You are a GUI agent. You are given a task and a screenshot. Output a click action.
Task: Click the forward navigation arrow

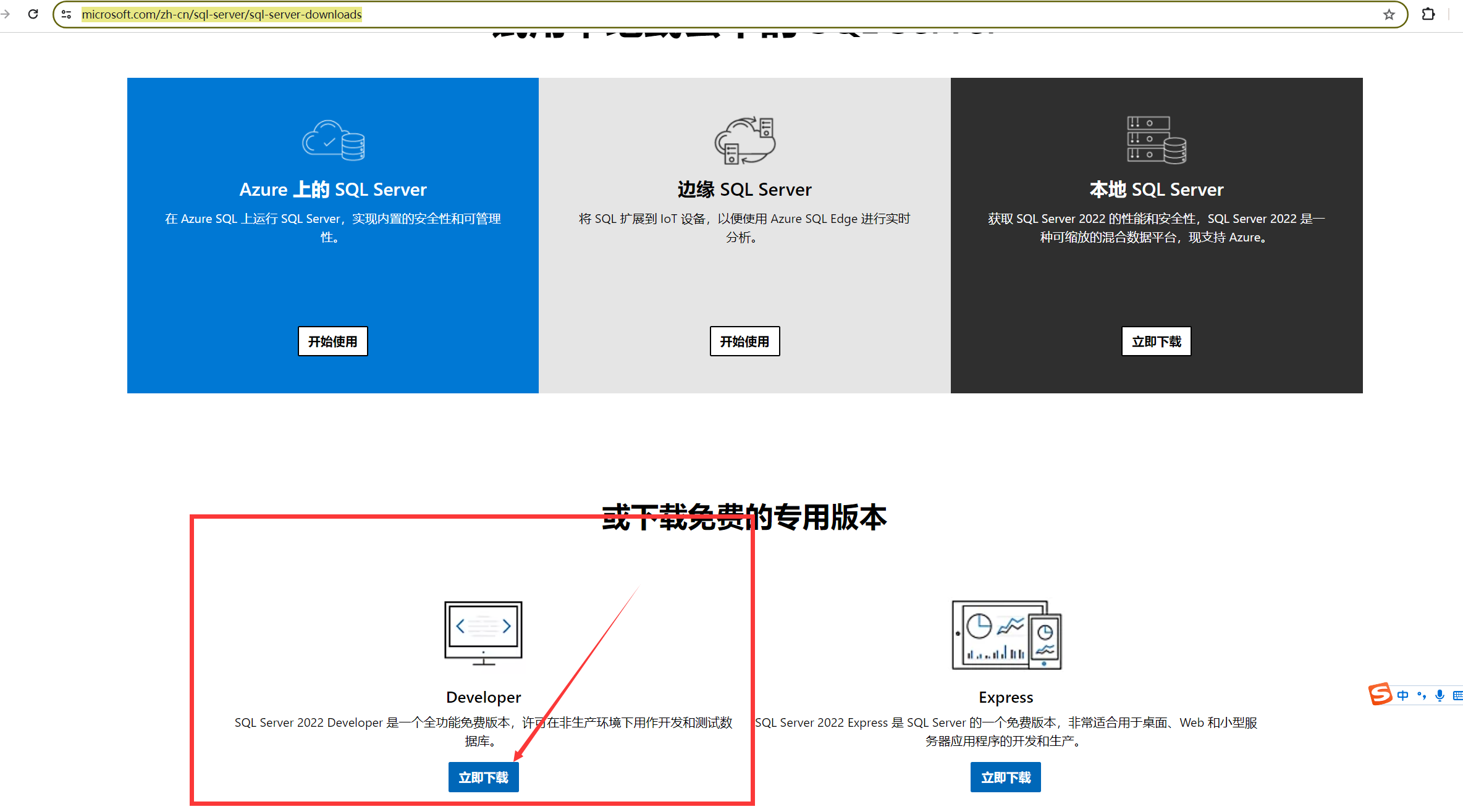pos(6,14)
